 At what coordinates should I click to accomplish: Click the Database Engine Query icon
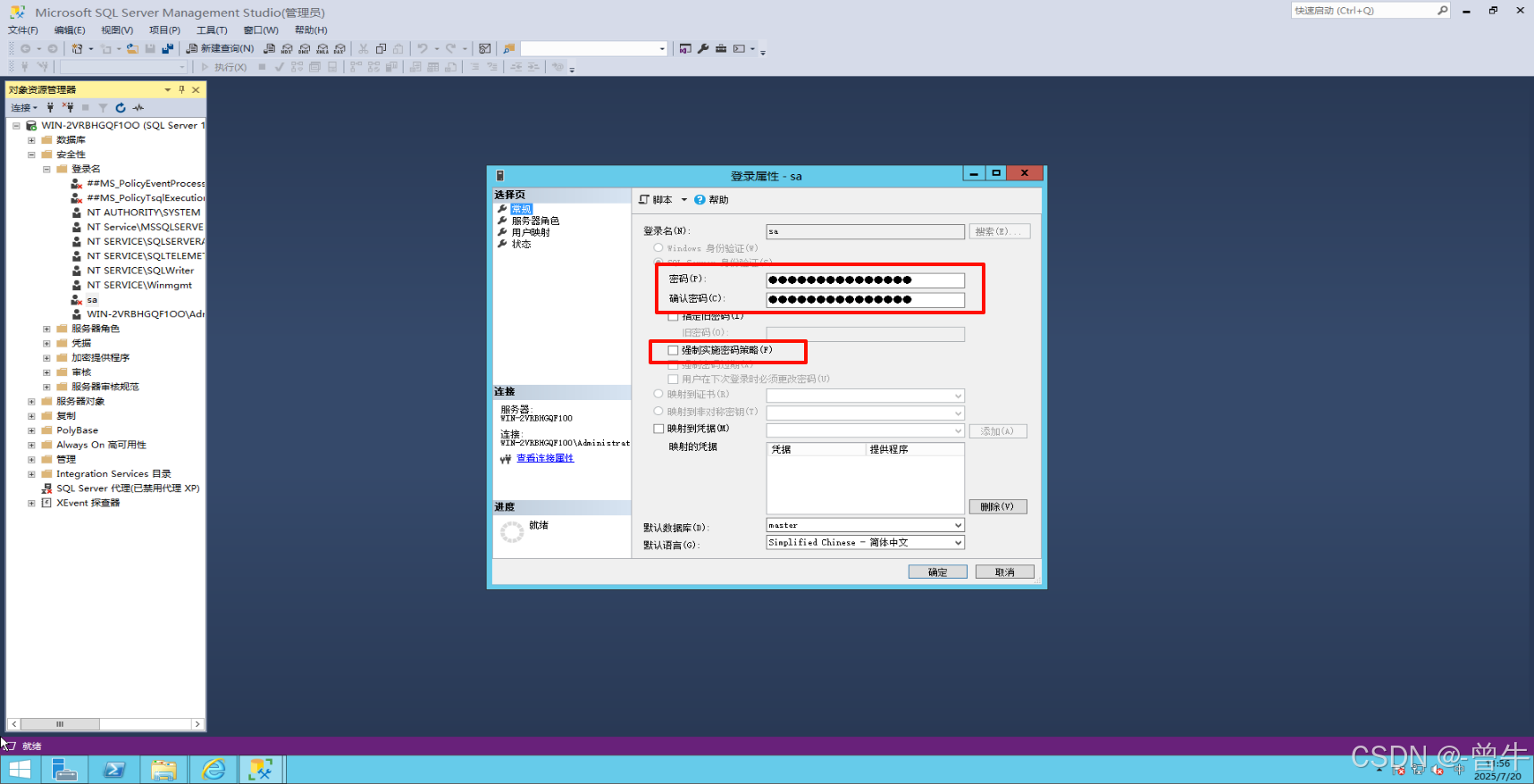pos(269,48)
